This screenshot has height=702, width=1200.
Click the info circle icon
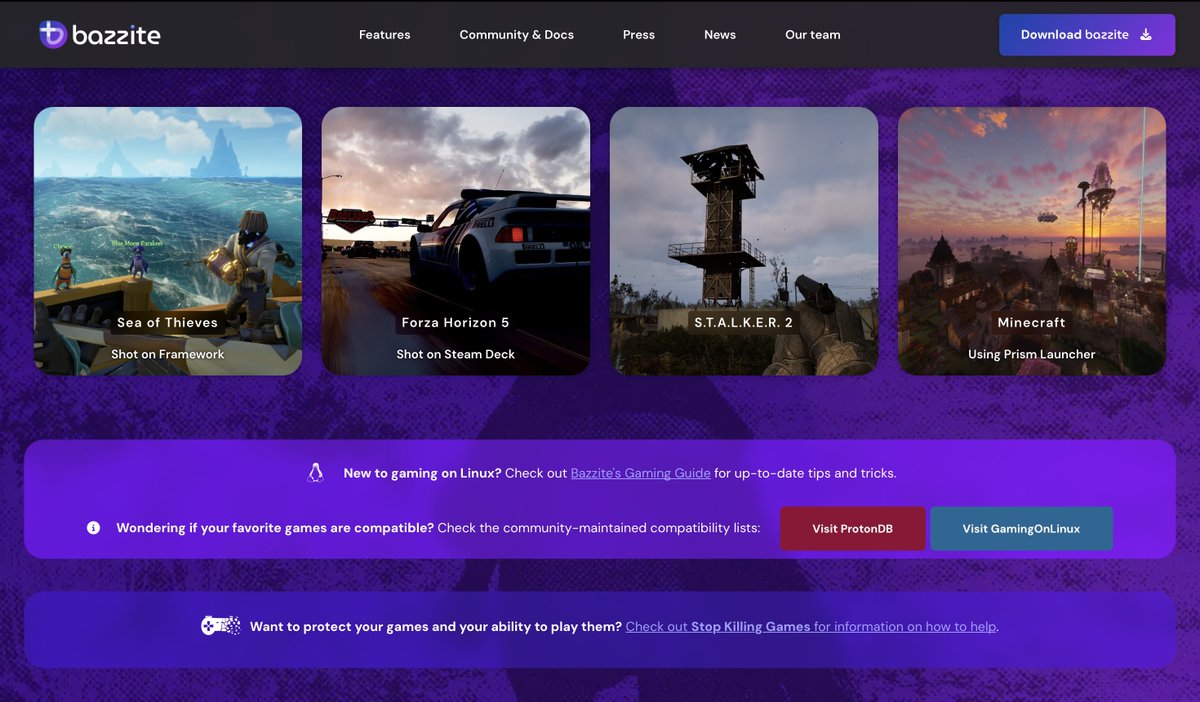pos(94,528)
